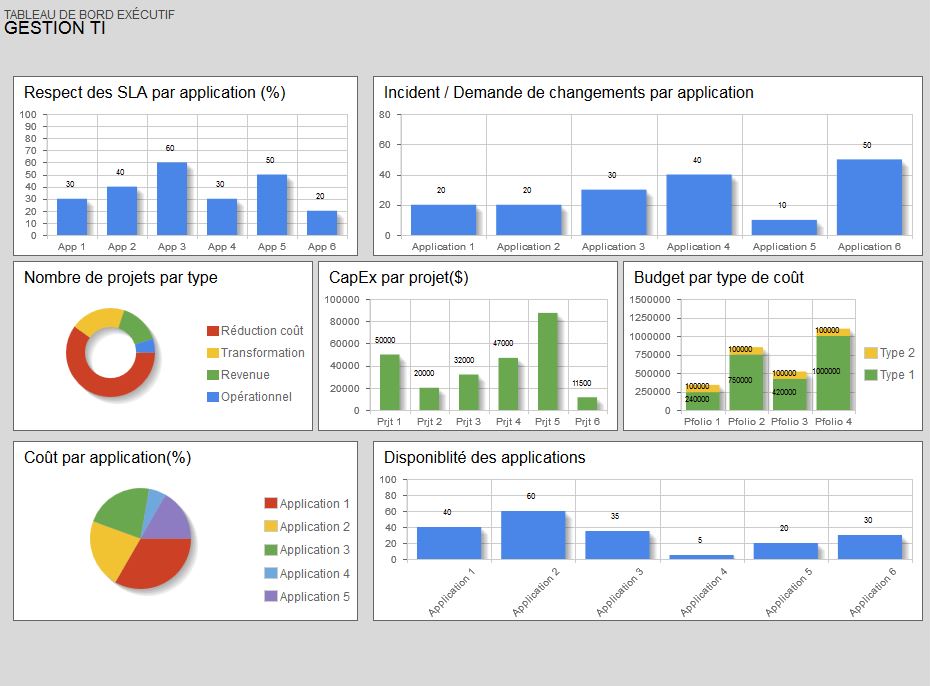
Task: Click the yellow Type 2 legend swatch
Action: [871, 353]
